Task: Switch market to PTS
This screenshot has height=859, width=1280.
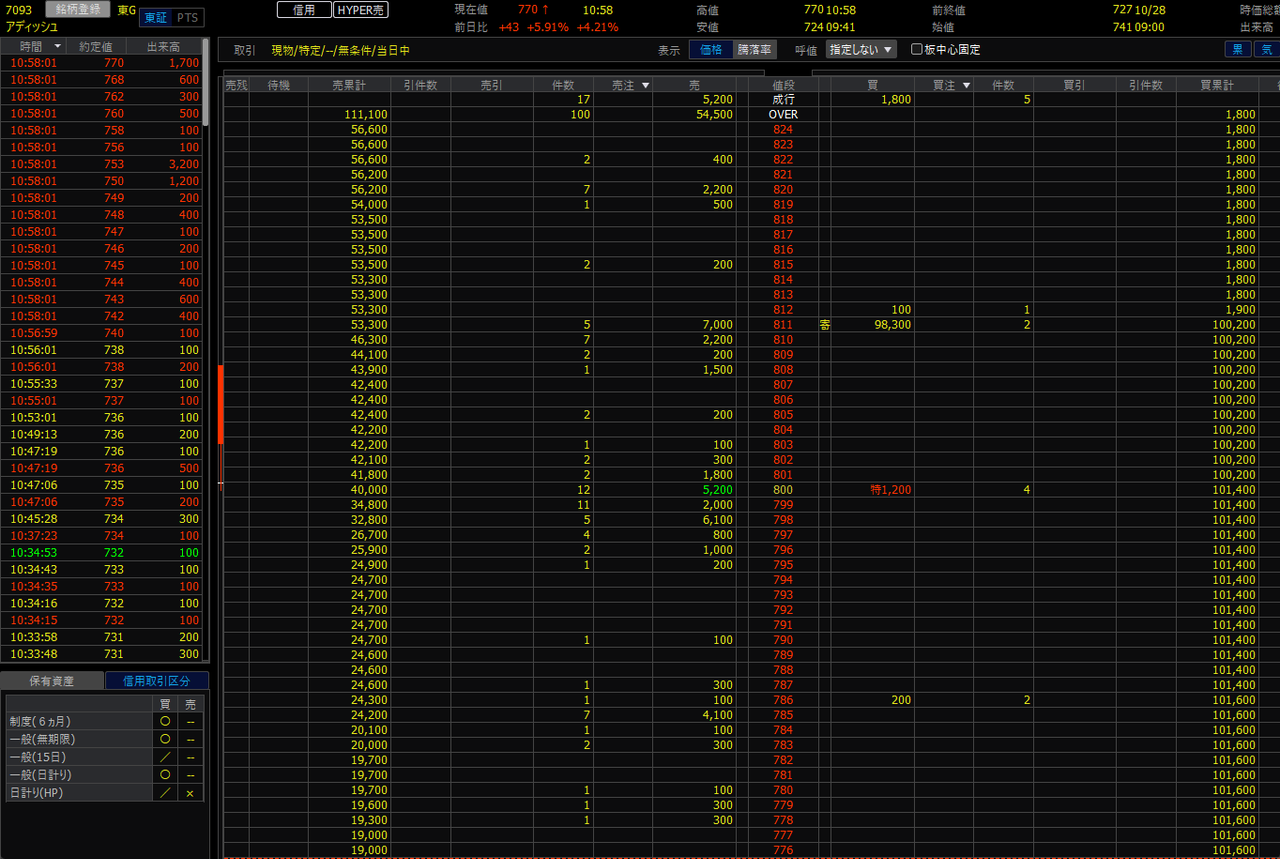Action: click(x=187, y=18)
